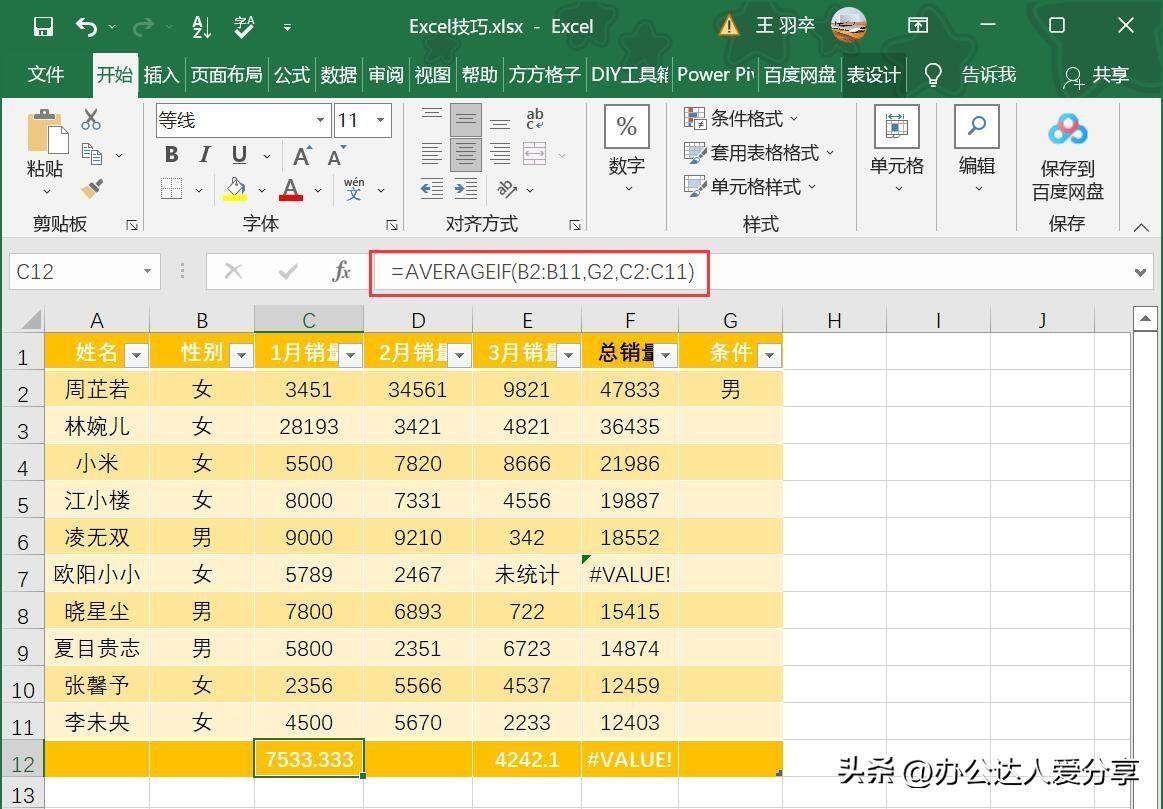Switch to the 公式 ribbon tab
The image size is (1163, 809).
[x=292, y=75]
